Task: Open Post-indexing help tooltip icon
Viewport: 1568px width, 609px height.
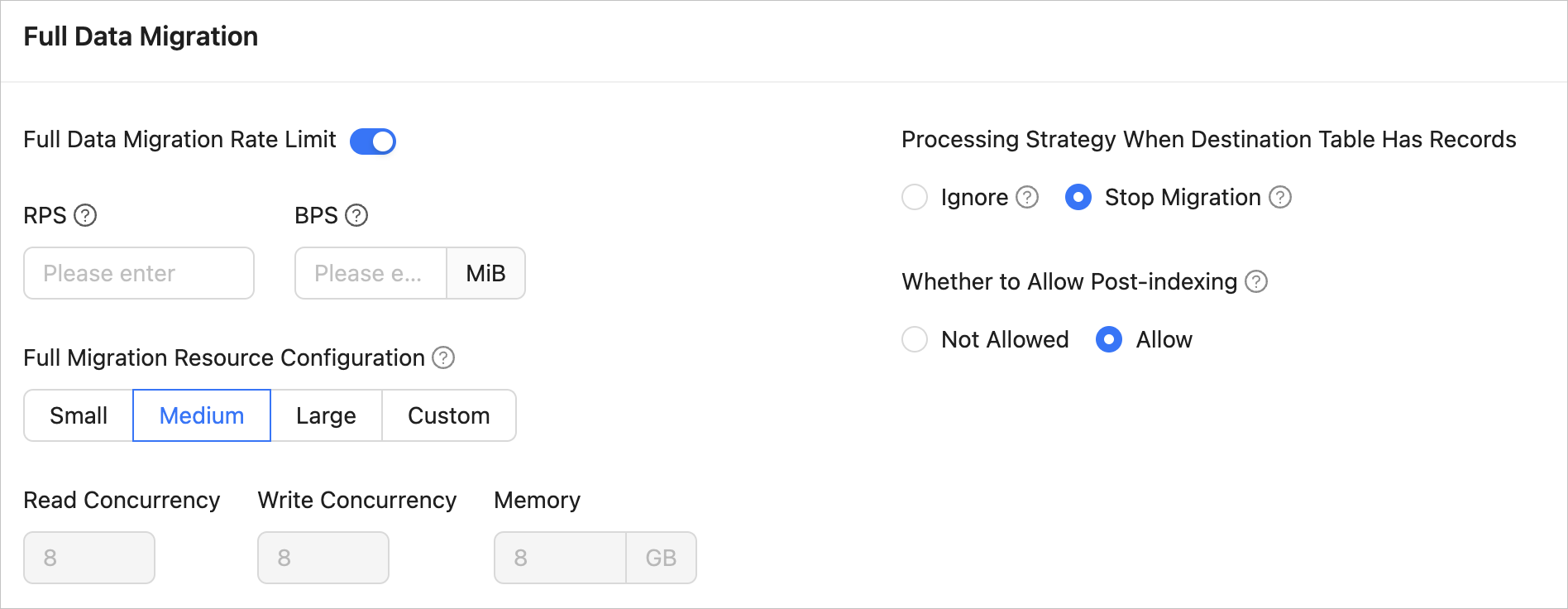Action: point(1256,281)
